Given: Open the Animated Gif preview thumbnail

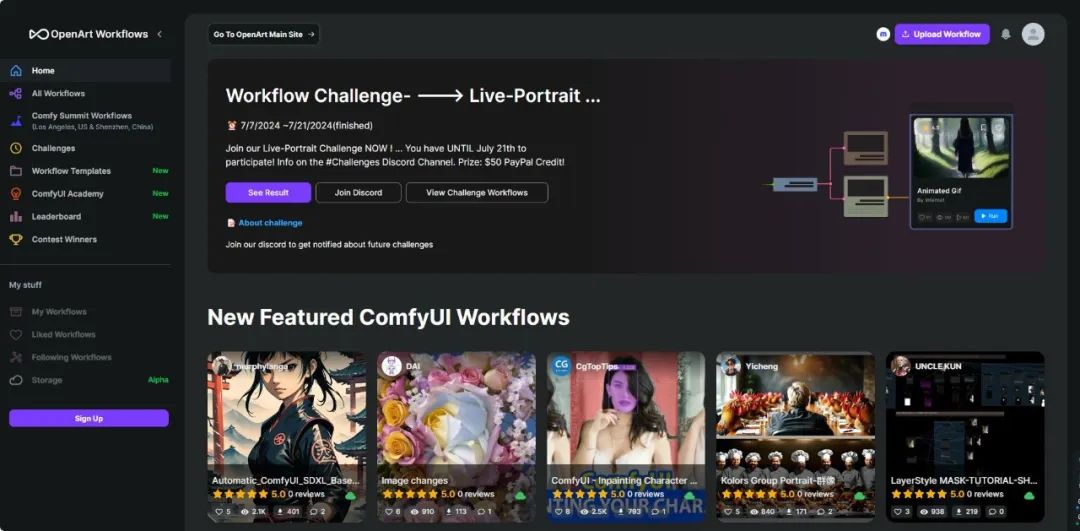Looking at the screenshot, I should [961, 147].
